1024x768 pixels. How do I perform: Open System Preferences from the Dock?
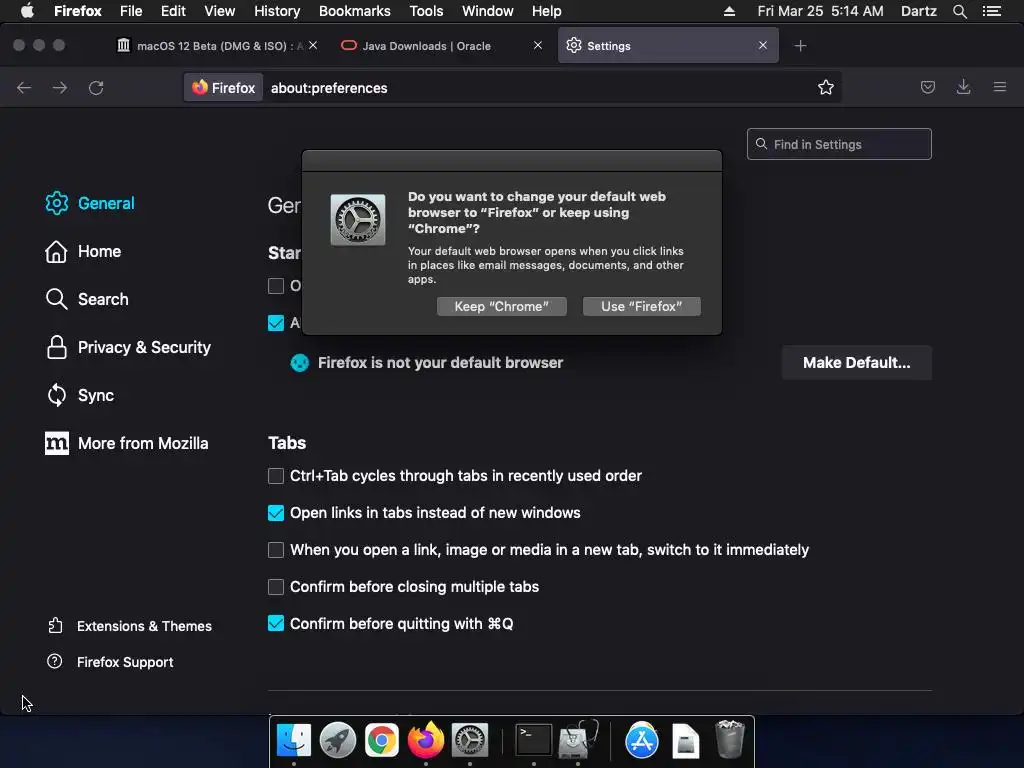(x=470, y=740)
